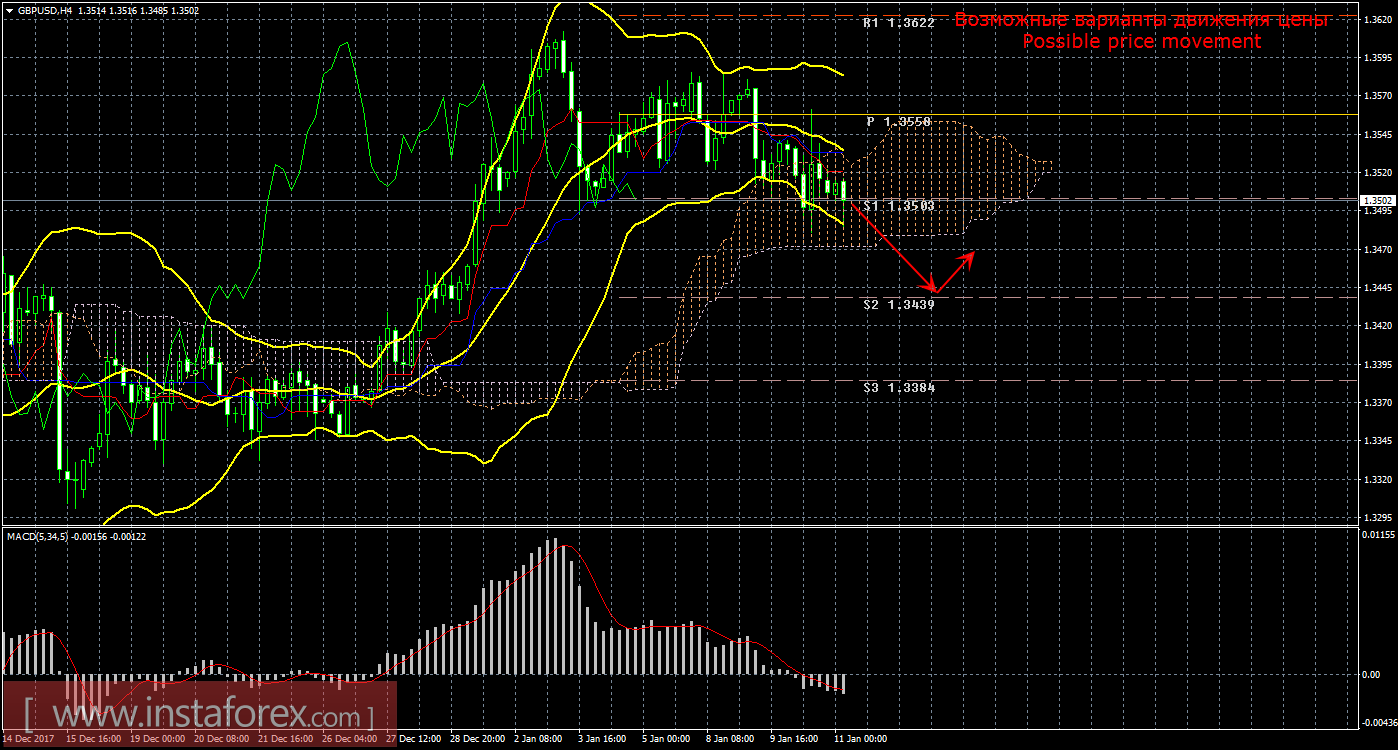Select the '9 Jan 16:00' time axis label
Screen dimensions: 1398x750
796,739
